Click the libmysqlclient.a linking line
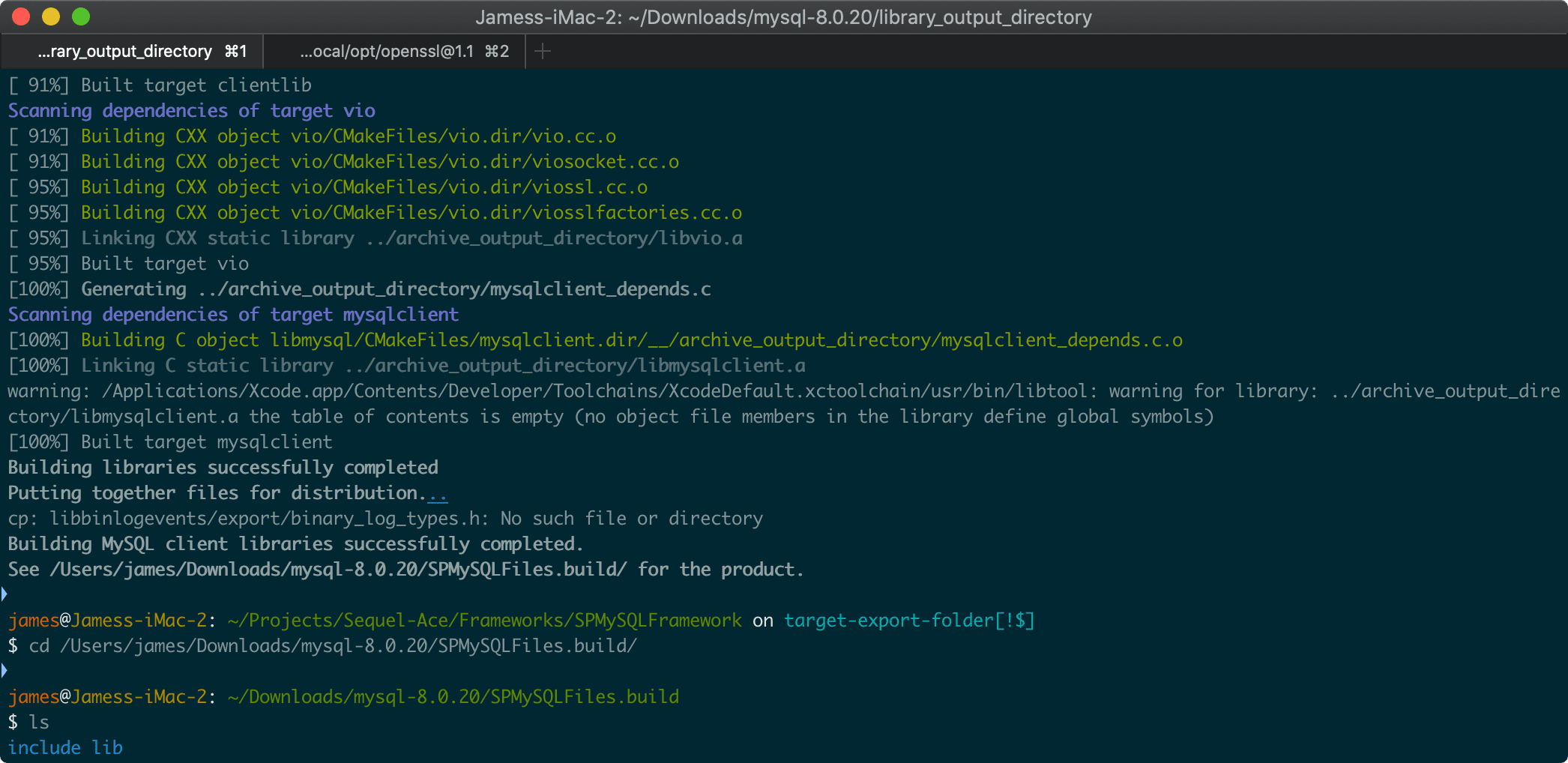This screenshot has height=763, width=1568. coord(406,366)
